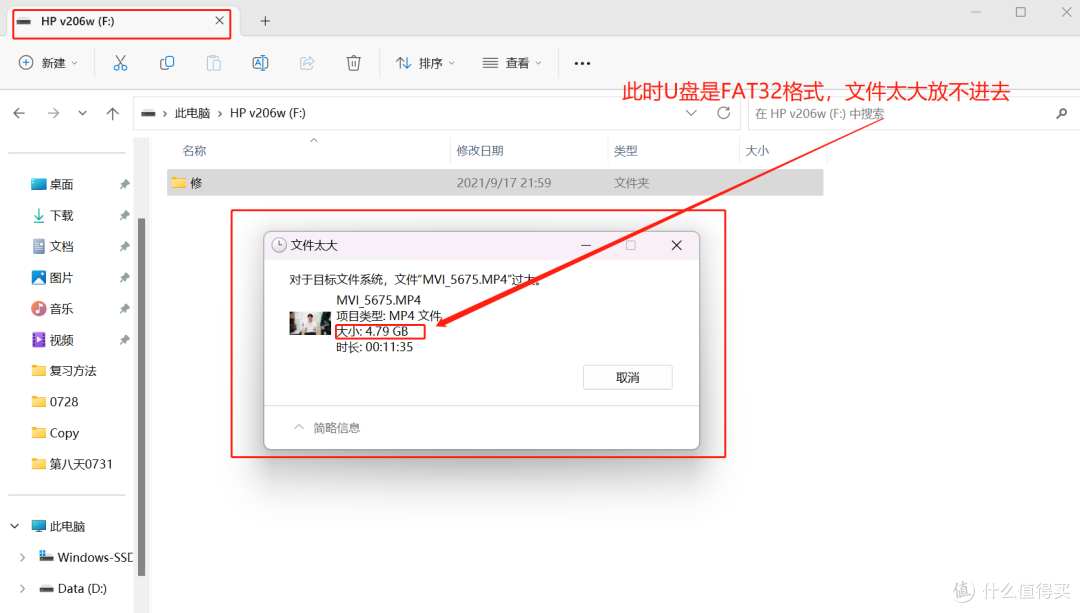This screenshot has width=1080, height=613.
Task: Open the 排序 sort dropdown
Action: (425, 63)
